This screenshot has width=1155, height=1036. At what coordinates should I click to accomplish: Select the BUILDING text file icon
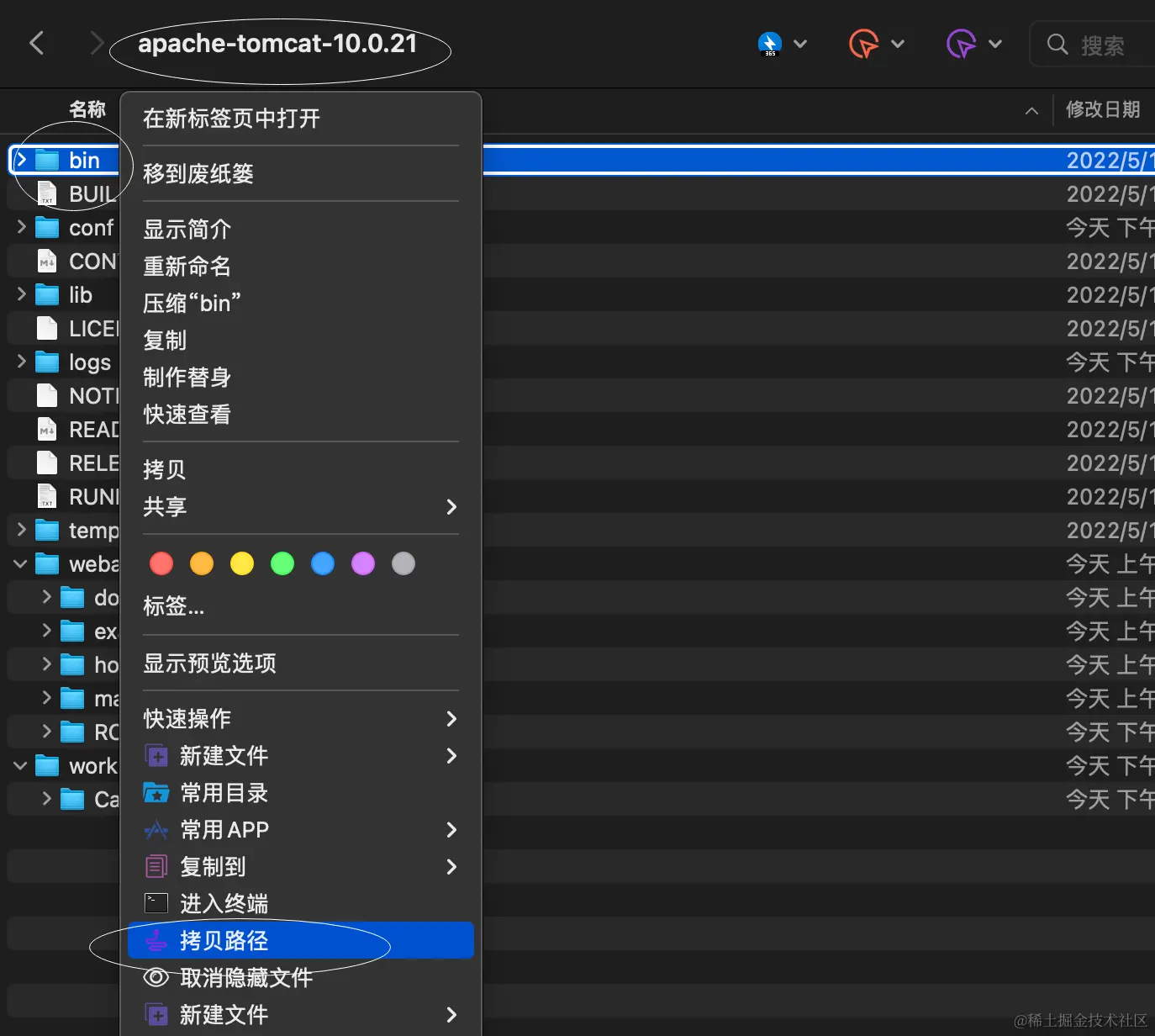pyautogui.click(x=47, y=193)
